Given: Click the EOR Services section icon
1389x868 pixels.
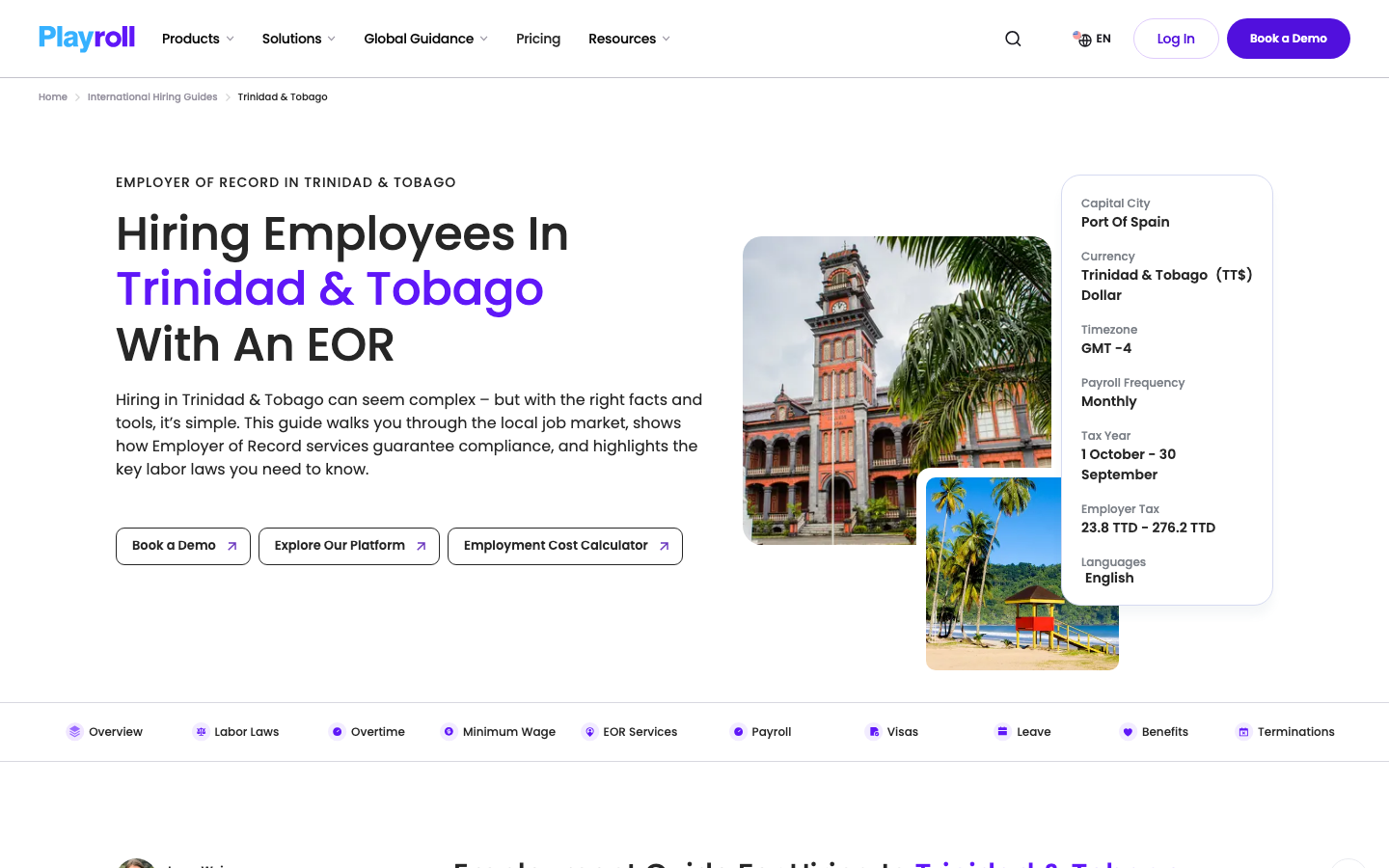Looking at the screenshot, I should pos(589,732).
